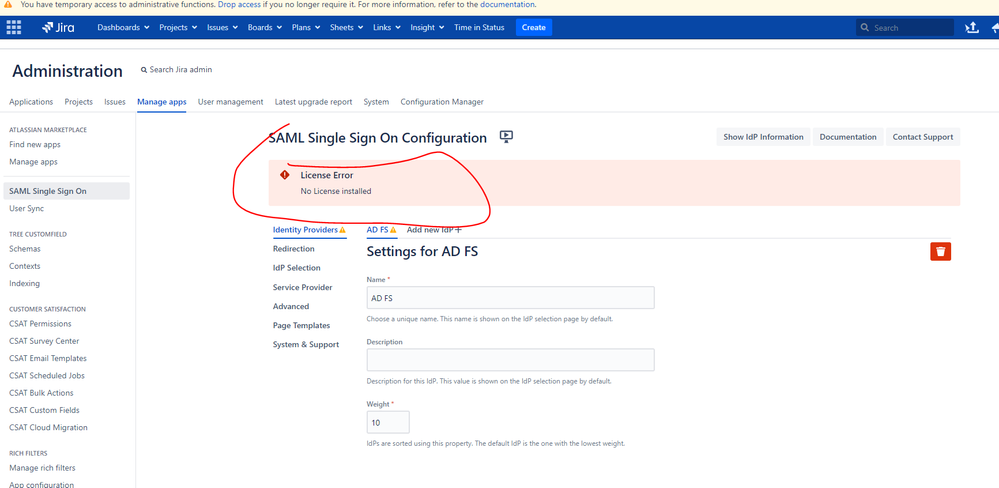
Task: Expand the Links menu
Action: (x=387, y=27)
